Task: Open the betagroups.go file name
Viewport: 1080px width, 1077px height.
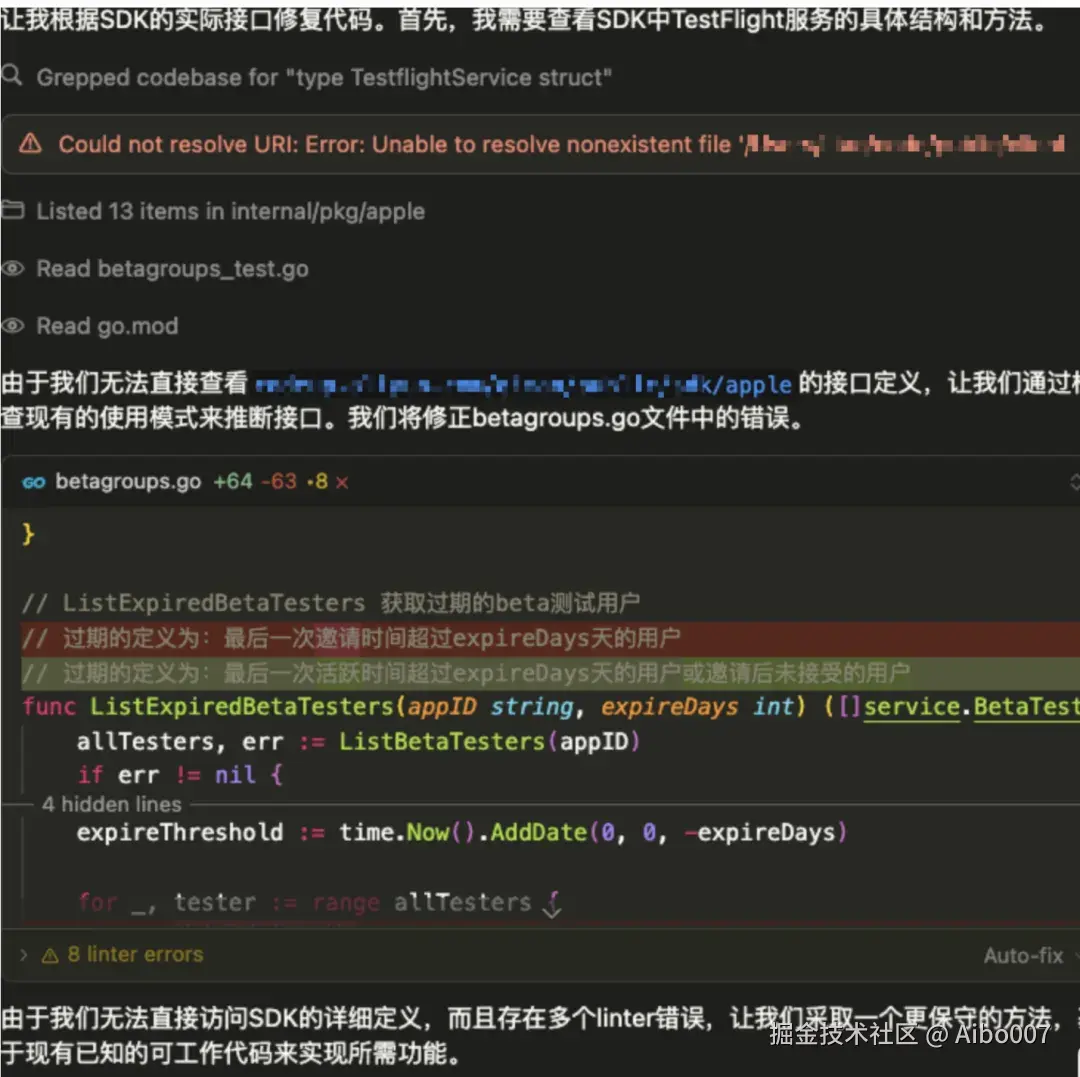Action: coord(128,481)
